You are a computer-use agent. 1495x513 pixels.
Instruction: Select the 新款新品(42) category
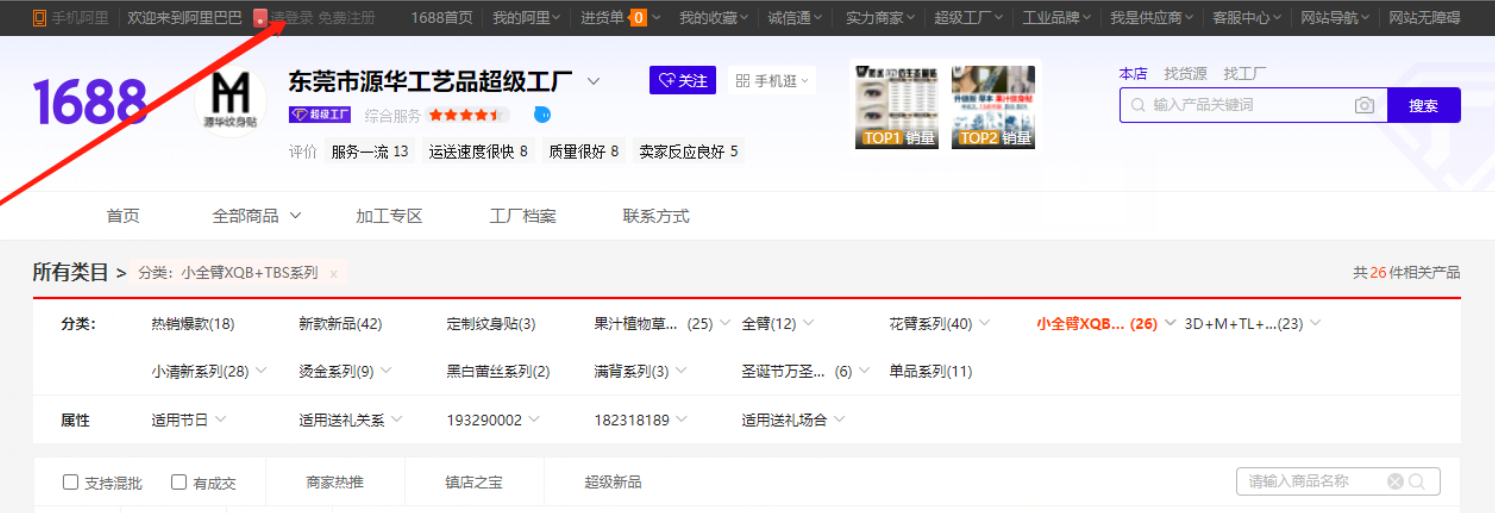point(340,324)
